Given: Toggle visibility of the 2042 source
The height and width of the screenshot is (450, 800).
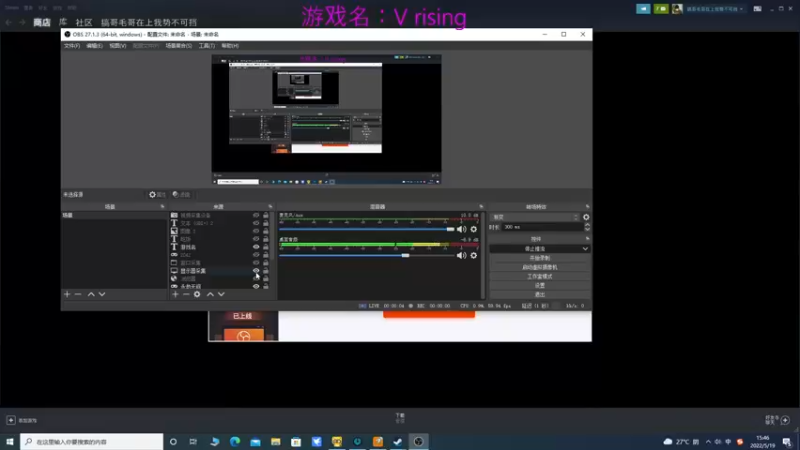Looking at the screenshot, I should pos(256,255).
